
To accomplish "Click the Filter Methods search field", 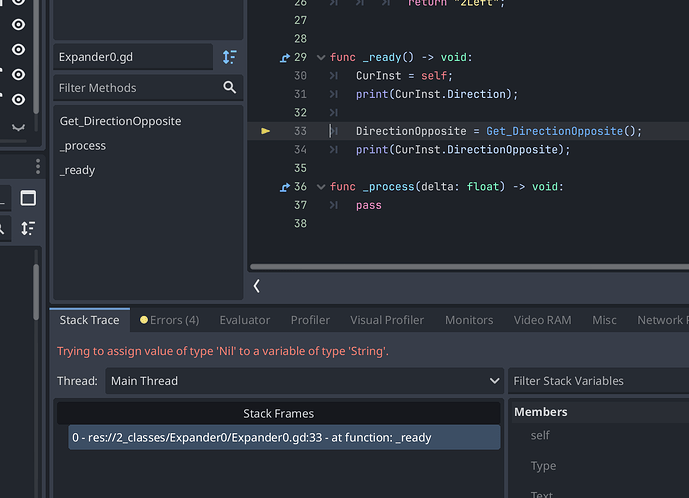I will (x=148, y=87).
